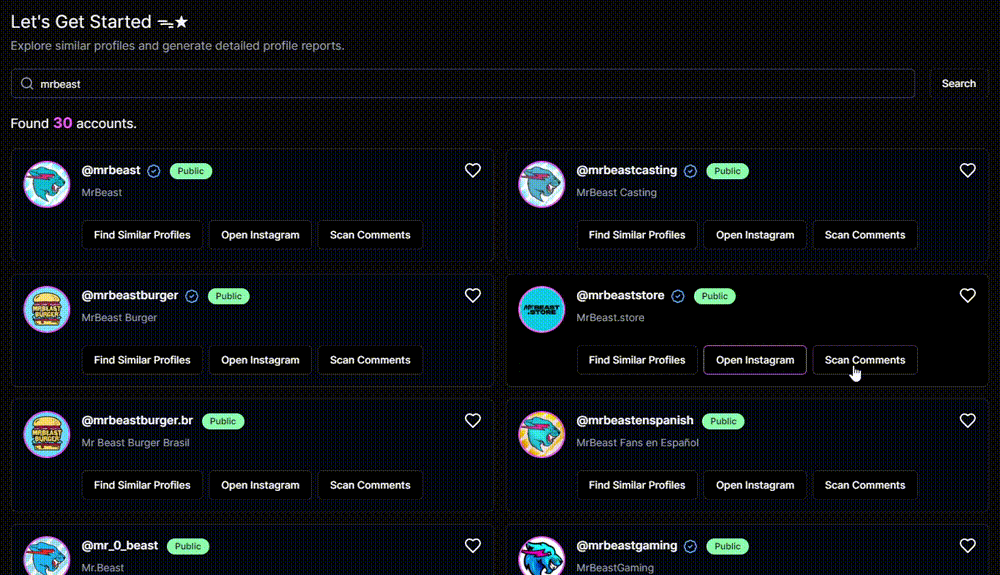This screenshot has width=1000, height=575.
Task: Click the verified badge next to @mrbeast
Action: 154,171
